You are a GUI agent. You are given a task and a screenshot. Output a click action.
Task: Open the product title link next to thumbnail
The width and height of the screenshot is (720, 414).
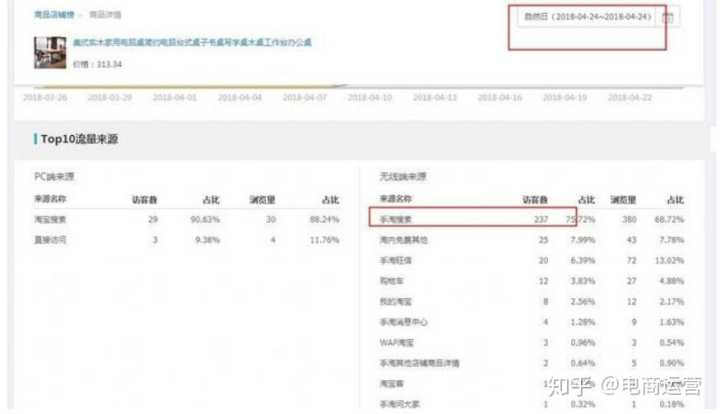[192, 42]
